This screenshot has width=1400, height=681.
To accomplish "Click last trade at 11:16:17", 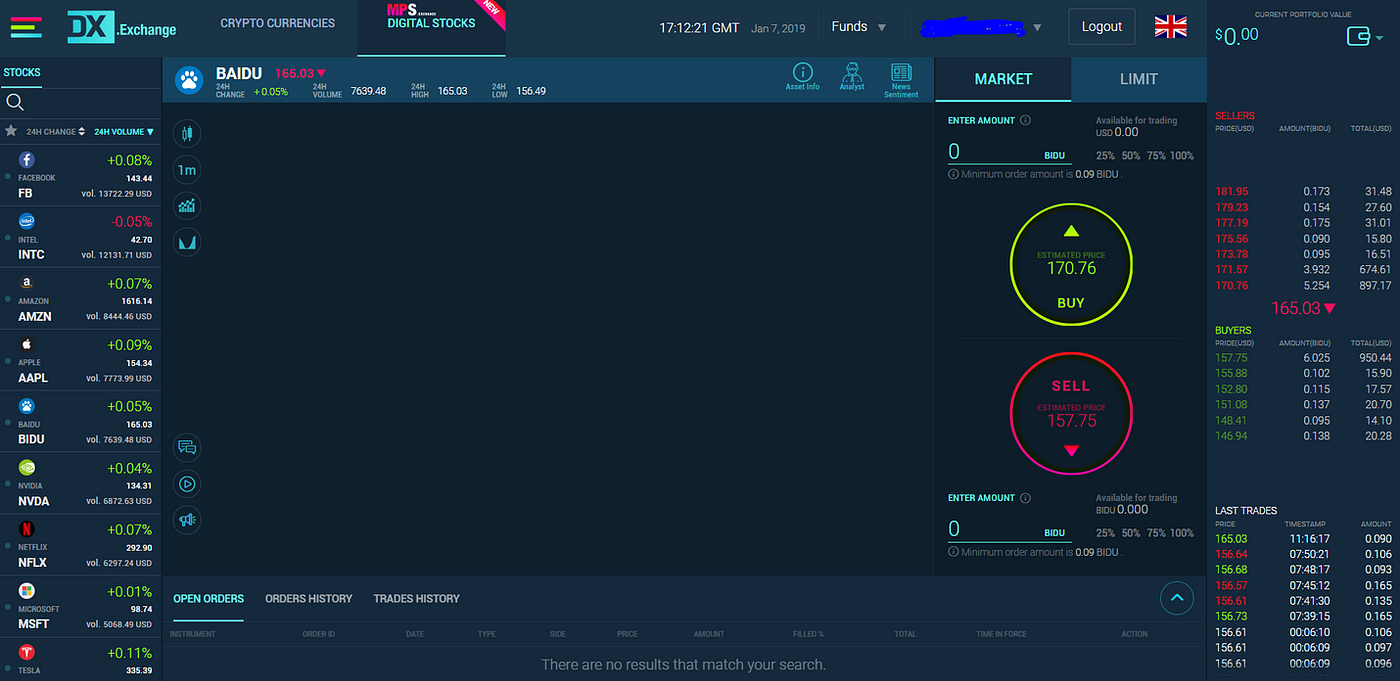I will point(1303,538).
